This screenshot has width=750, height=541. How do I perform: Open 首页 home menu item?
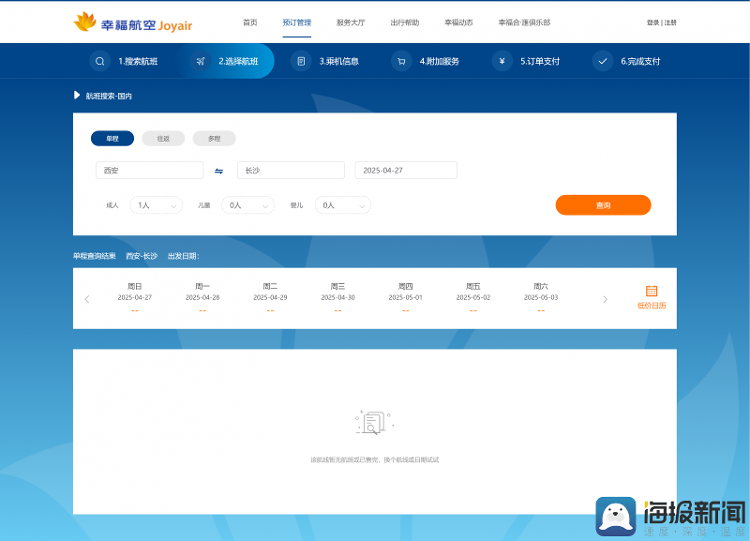[x=250, y=22]
